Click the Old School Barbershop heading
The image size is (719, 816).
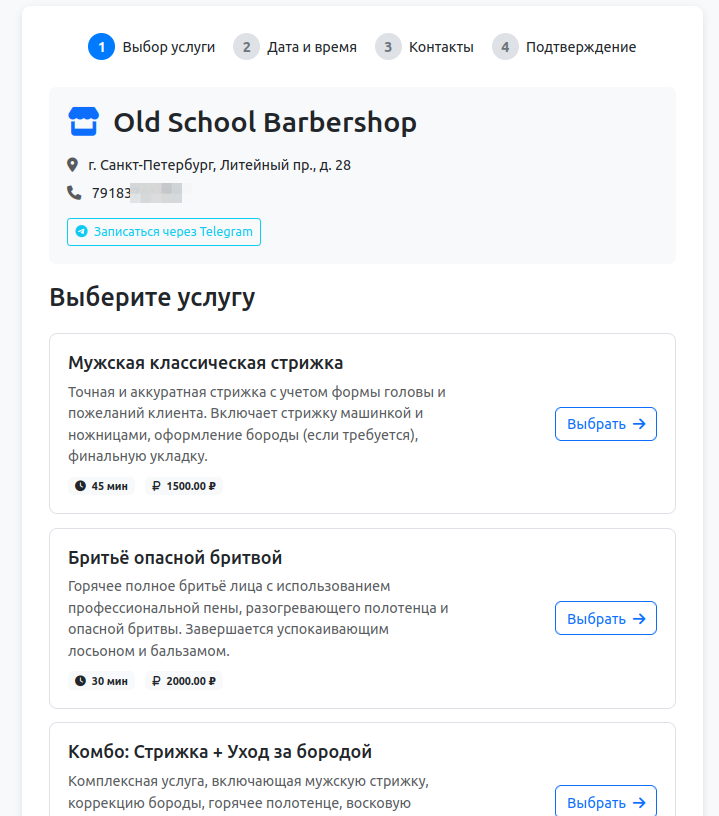(x=265, y=122)
